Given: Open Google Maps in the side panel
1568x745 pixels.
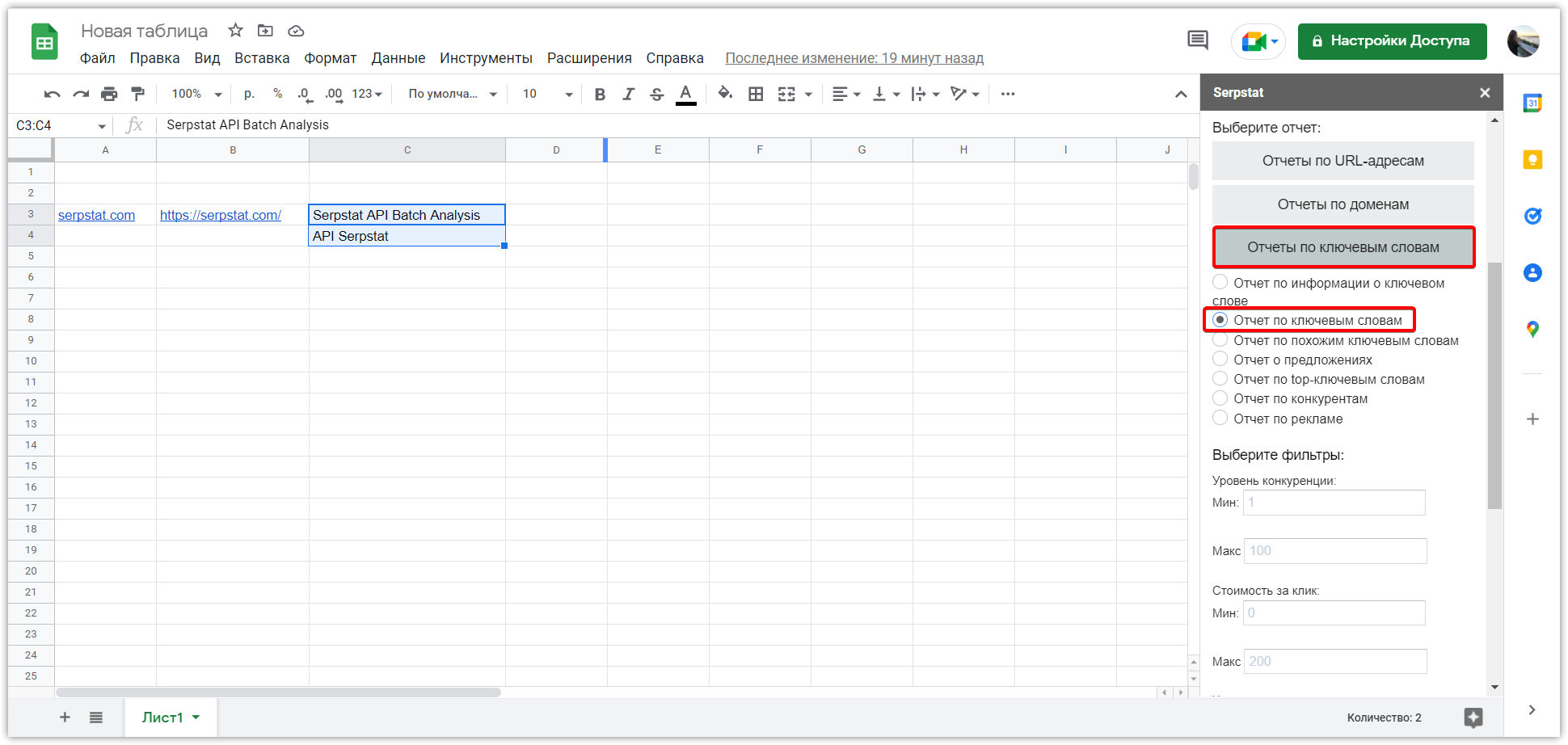Looking at the screenshot, I should click(x=1532, y=329).
